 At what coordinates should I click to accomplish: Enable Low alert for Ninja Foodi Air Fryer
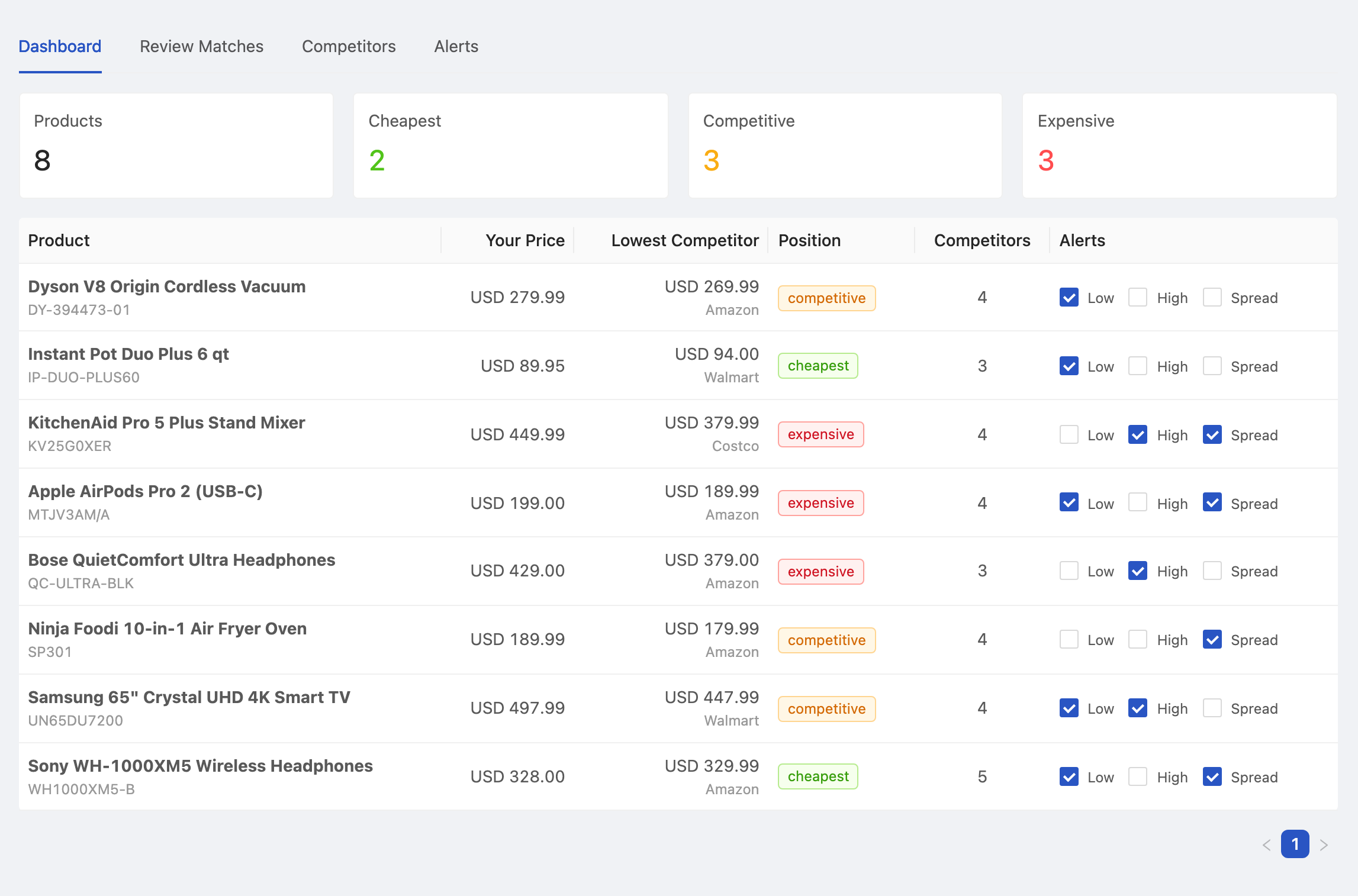(x=1069, y=639)
